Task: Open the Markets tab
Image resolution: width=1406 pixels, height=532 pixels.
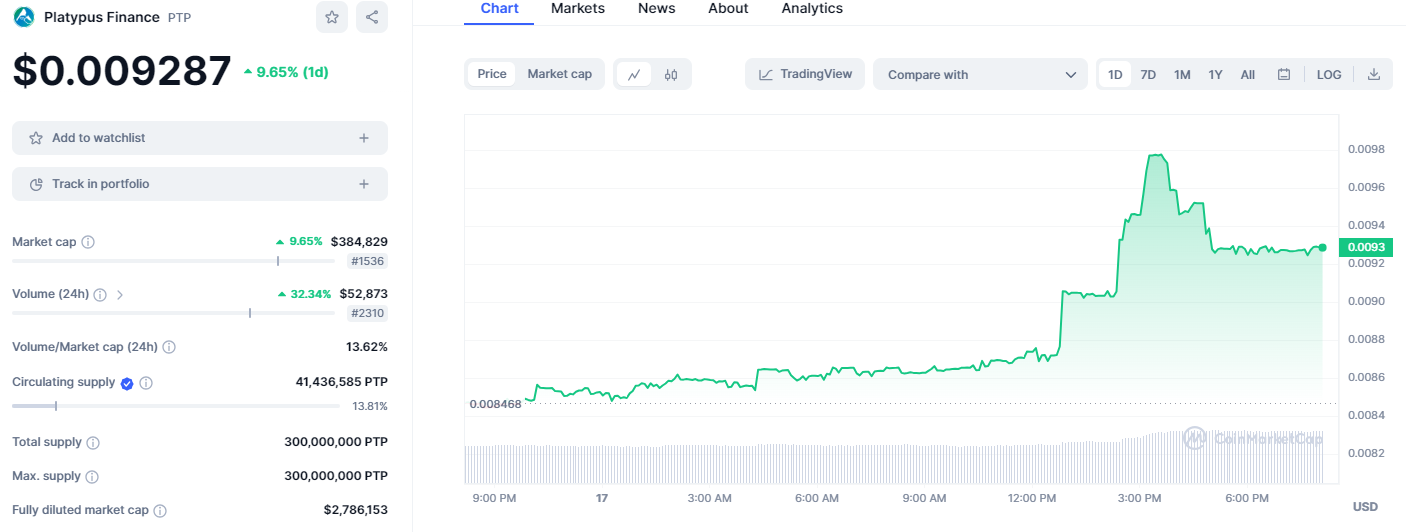Action: click(578, 9)
